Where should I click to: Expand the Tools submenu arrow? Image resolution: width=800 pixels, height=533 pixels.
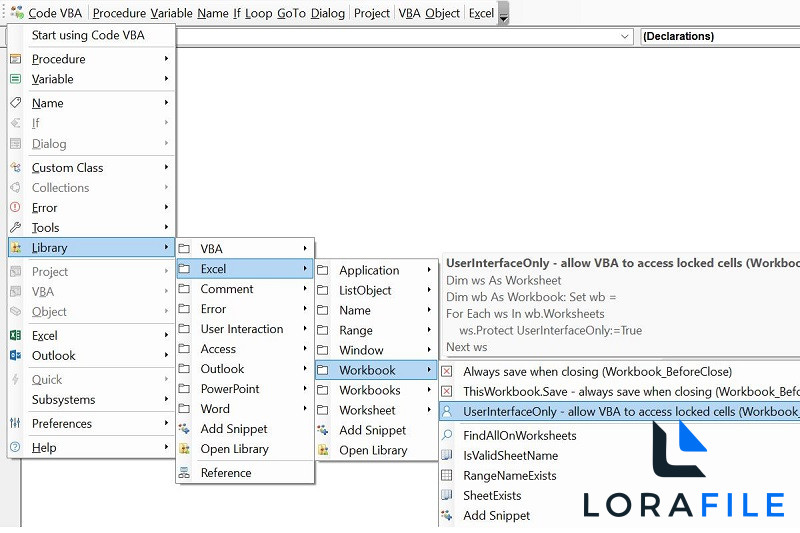click(166, 227)
